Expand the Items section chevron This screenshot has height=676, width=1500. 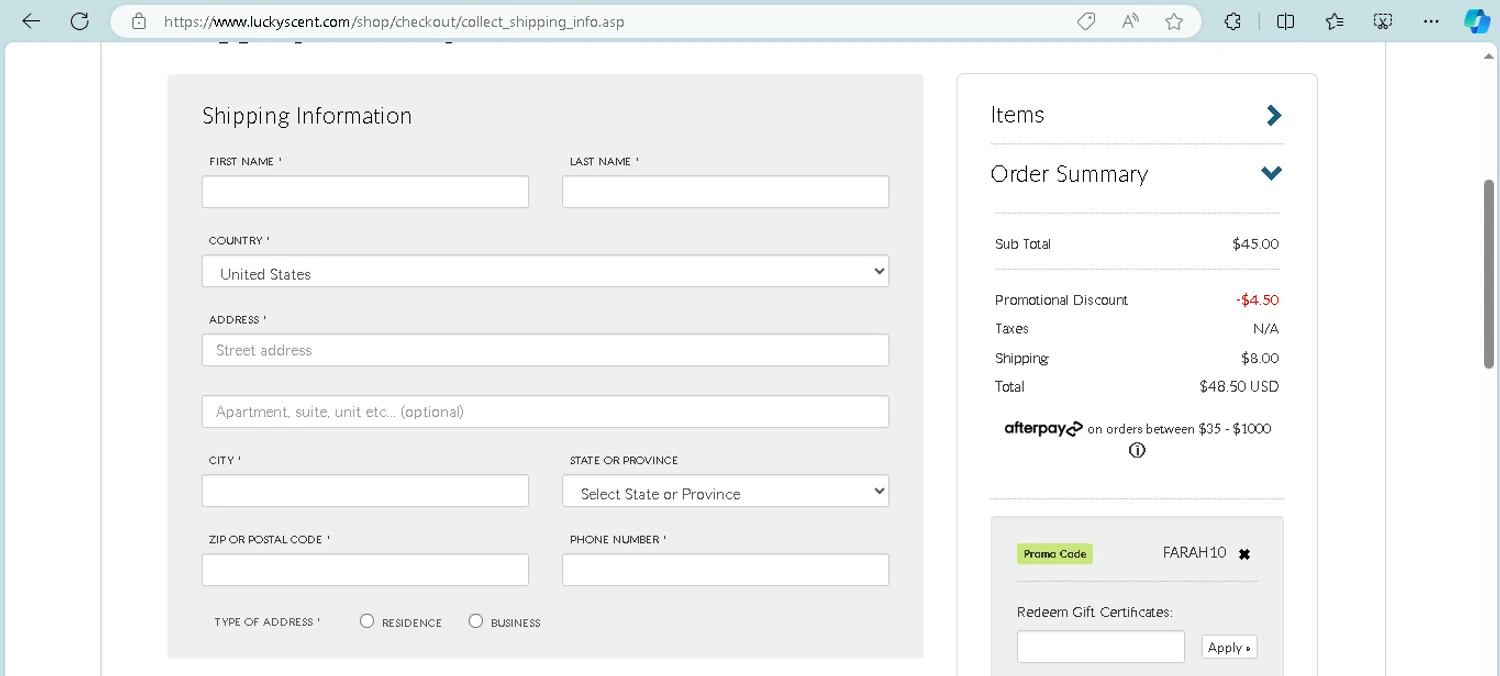[1273, 115]
